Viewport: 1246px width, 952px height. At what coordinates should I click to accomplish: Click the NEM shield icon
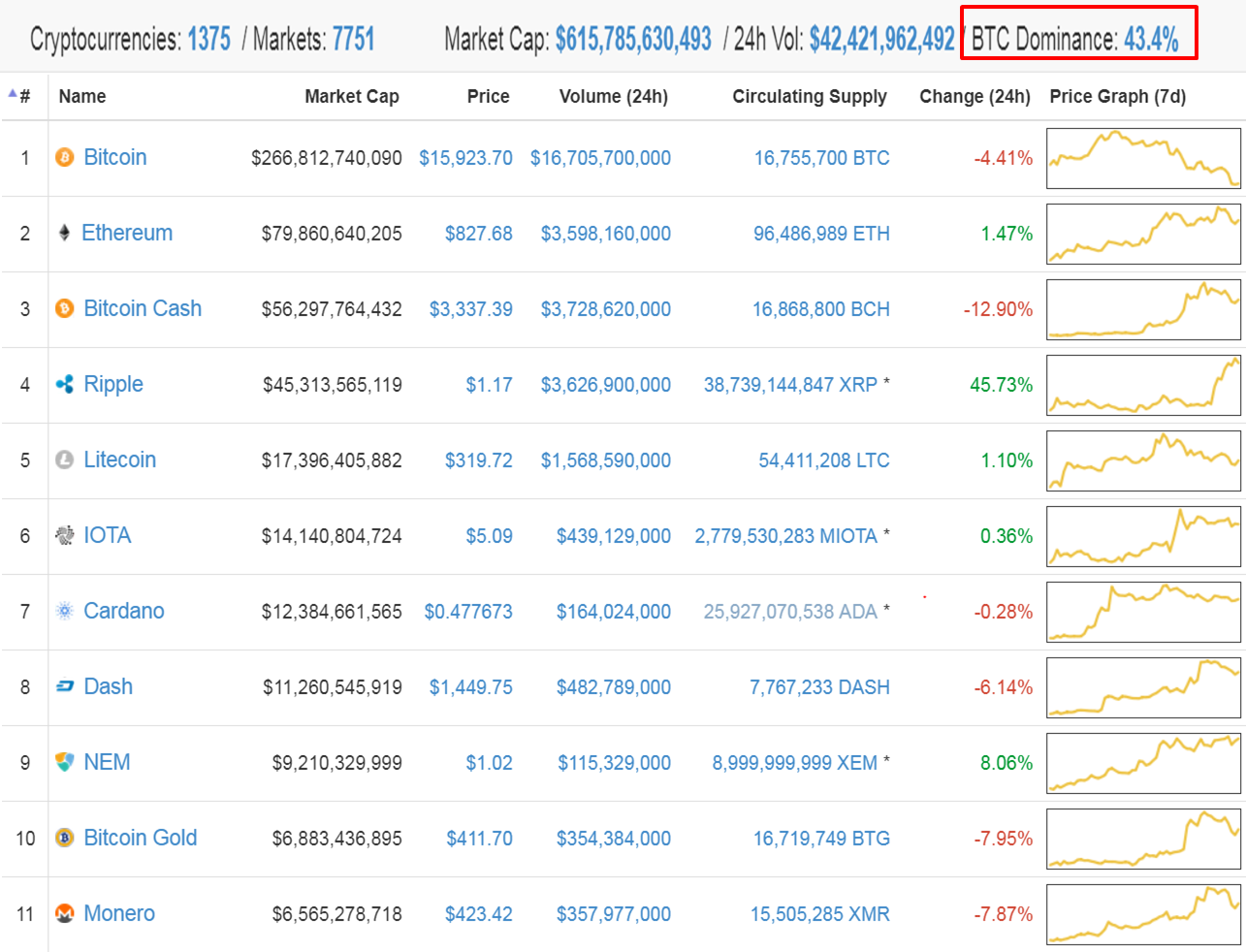[65, 762]
